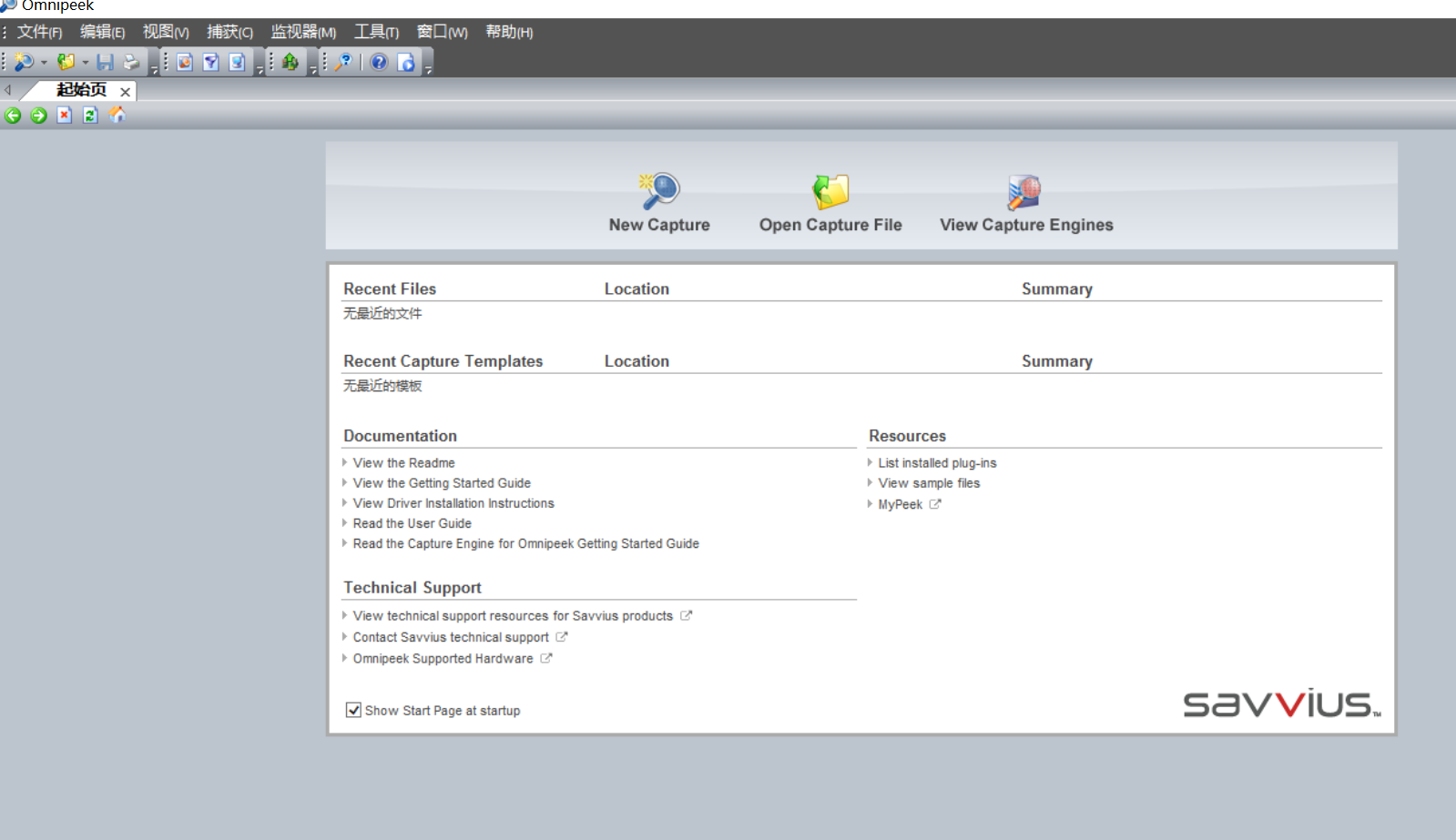Toggle Show Start Page at startup checkbox
The width and height of the screenshot is (1456, 840).
[353, 710]
